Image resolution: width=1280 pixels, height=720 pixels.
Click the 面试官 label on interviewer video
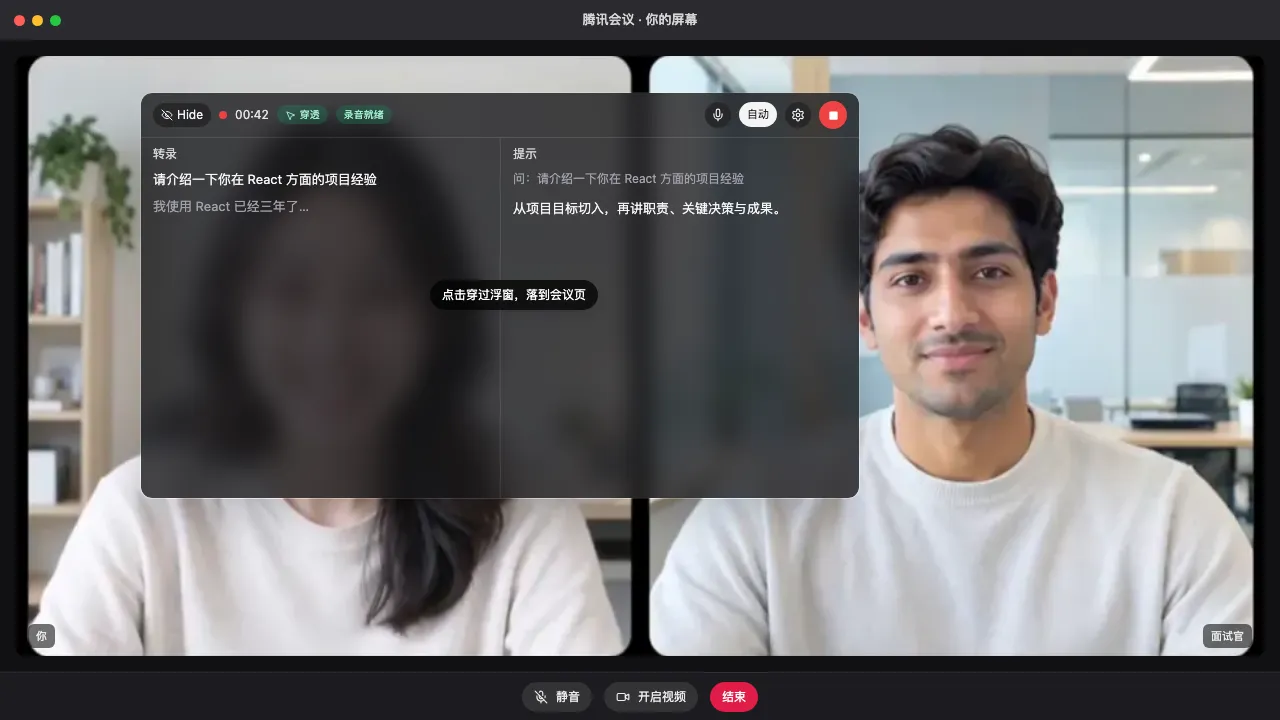coord(1227,636)
